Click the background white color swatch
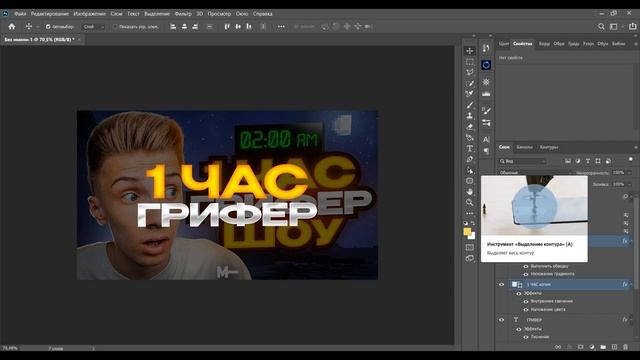Viewport: 640px width, 360px height. [473, 236]
